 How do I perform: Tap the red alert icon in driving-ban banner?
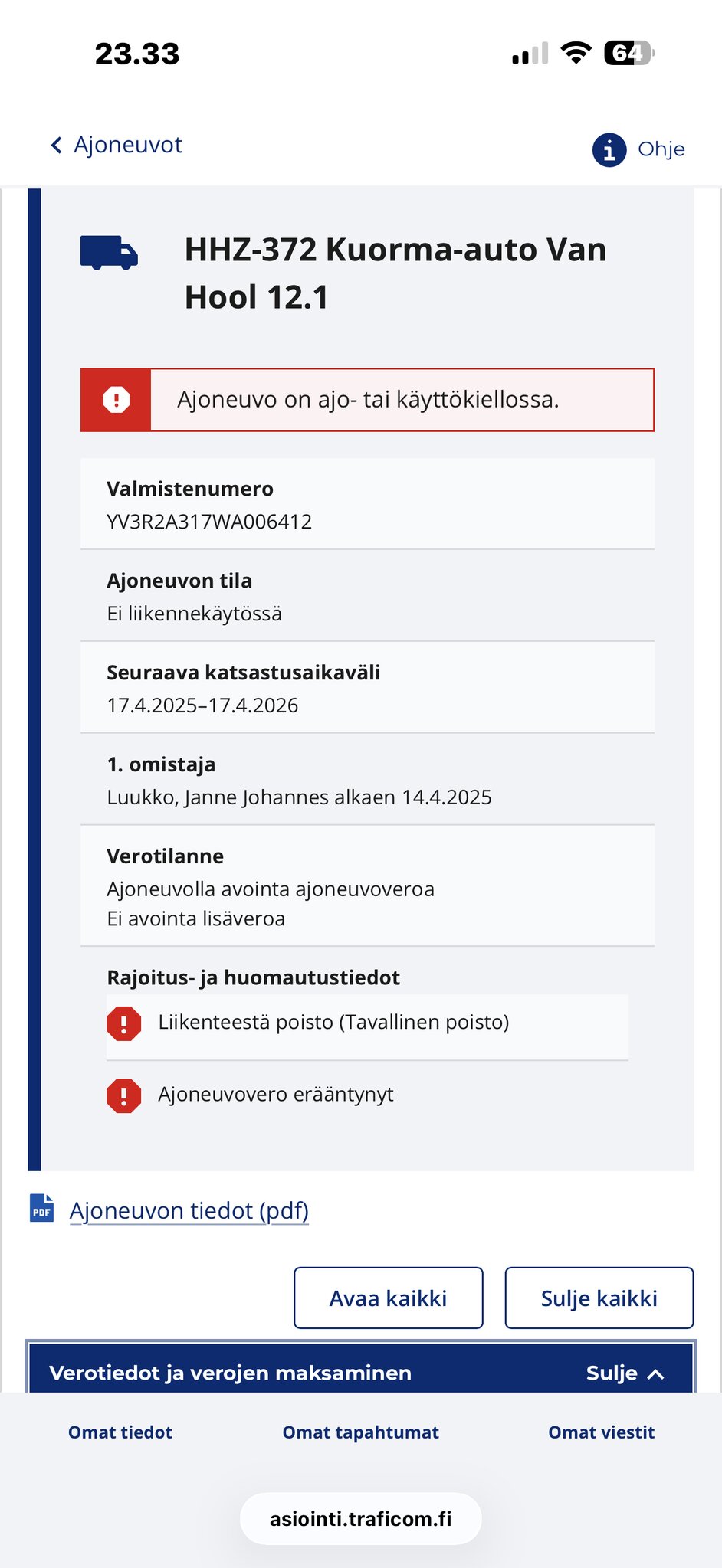coord(117,400)
